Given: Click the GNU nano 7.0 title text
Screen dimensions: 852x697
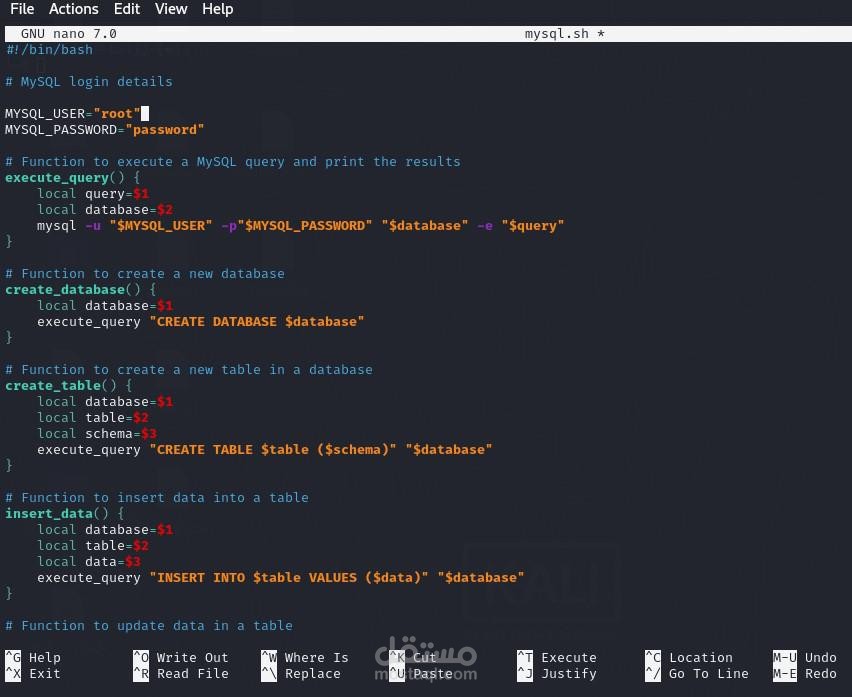Looking at the screenshot, I should 68,34.
